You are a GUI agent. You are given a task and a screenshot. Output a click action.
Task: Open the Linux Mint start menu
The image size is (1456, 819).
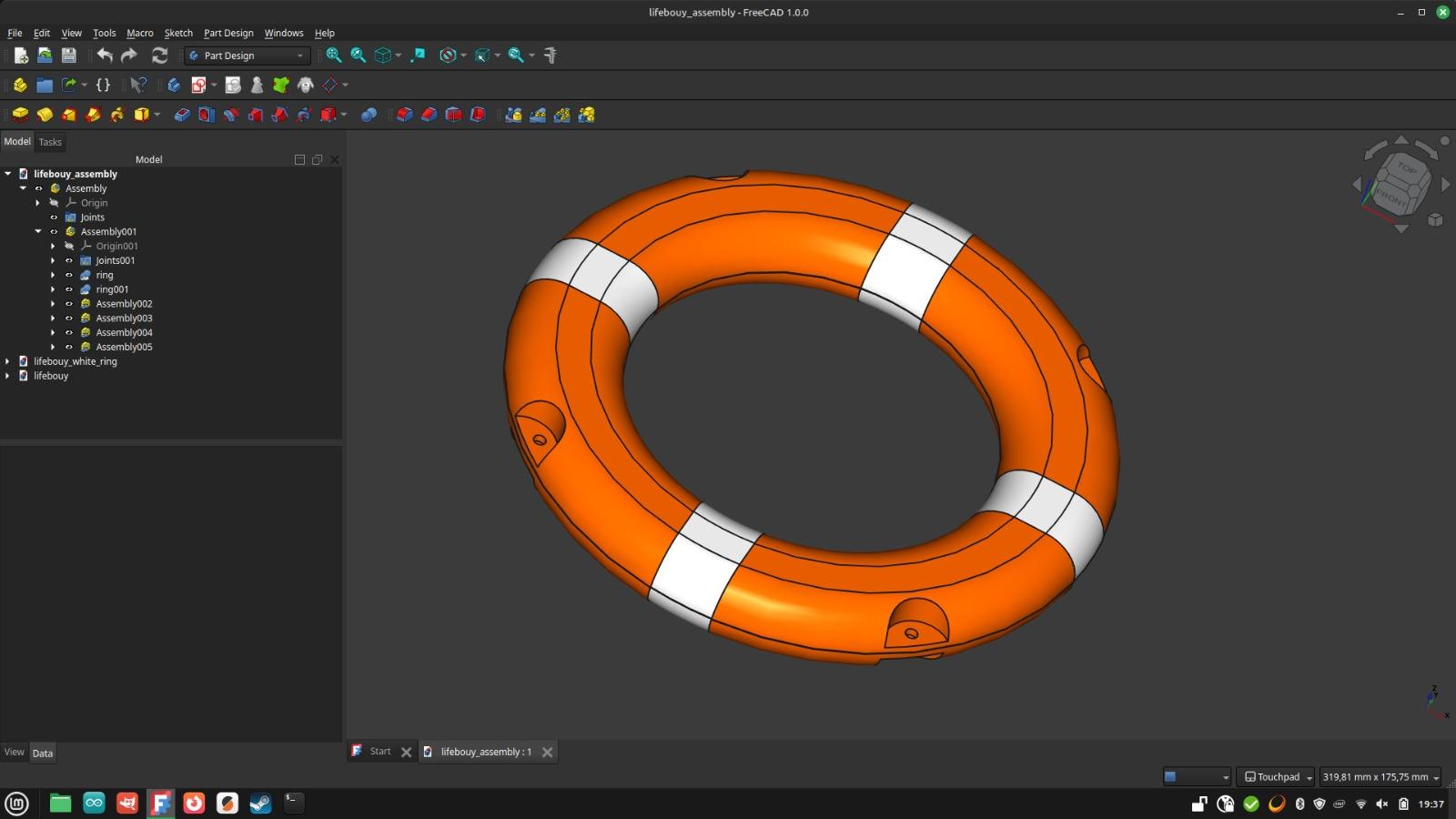pos(17,804)
